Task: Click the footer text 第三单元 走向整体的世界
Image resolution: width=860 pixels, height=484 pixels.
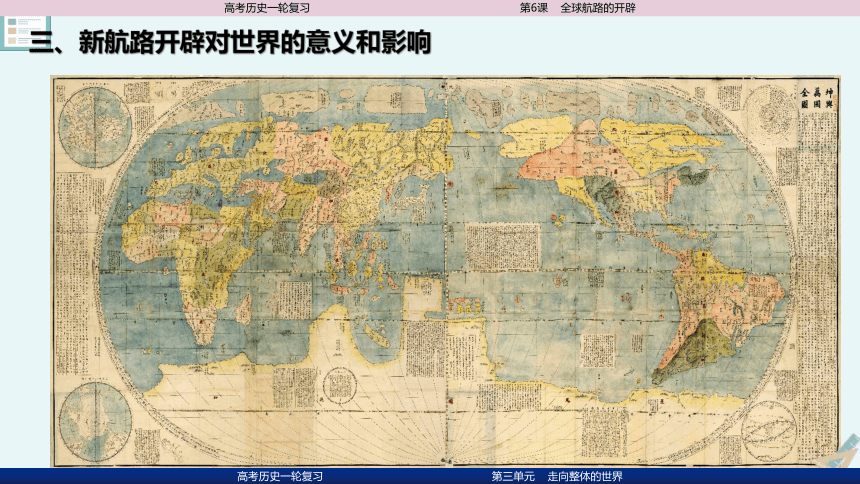Action: pyautogui.click(x=557, y=476)
